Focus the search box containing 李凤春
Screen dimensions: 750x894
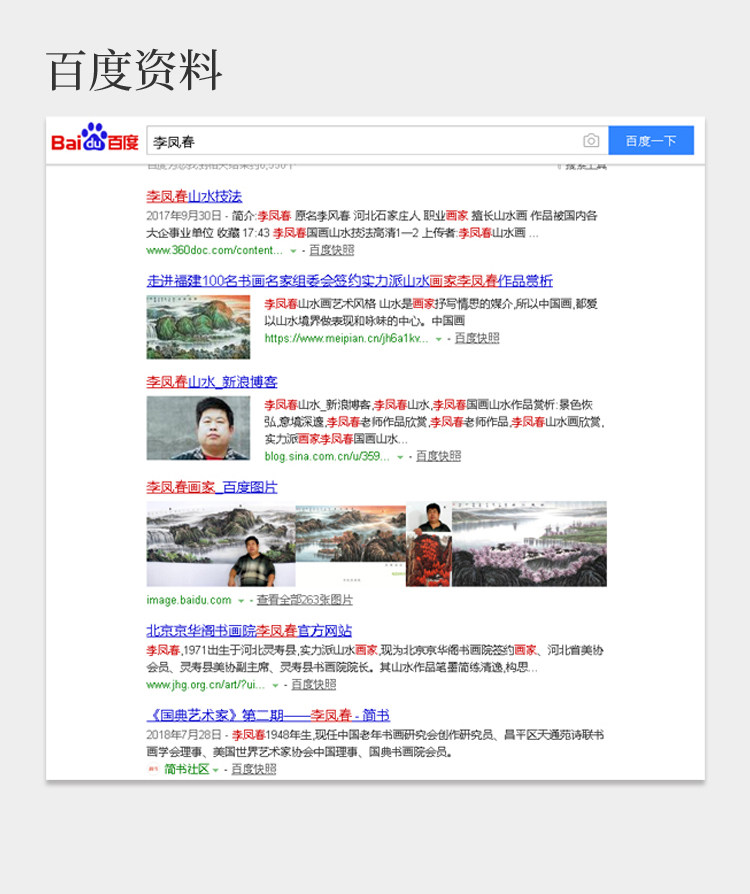(377, 140)
